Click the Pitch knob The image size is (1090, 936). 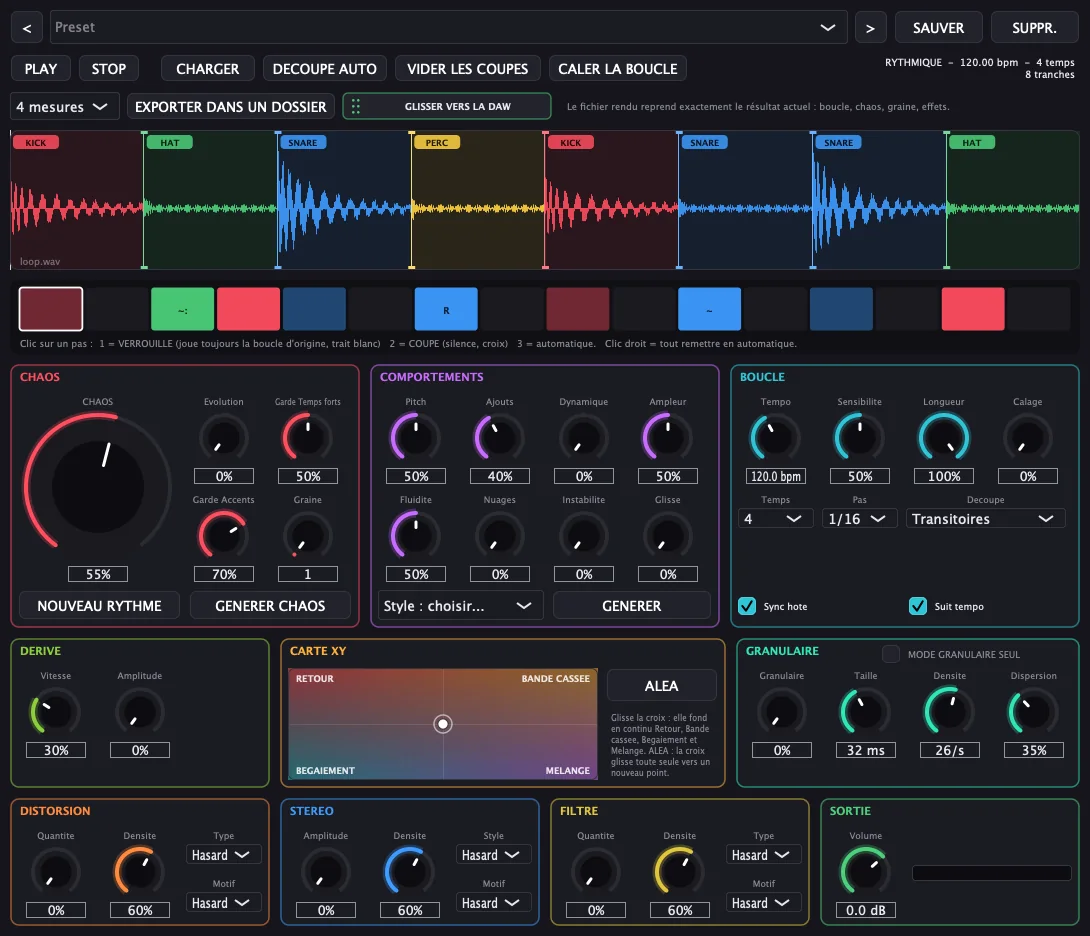[416, 438]
